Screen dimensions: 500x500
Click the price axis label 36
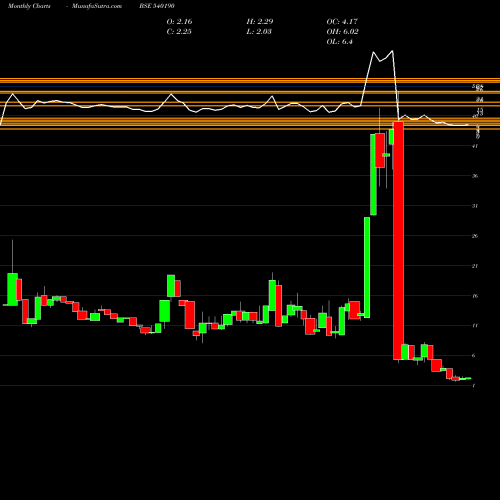point(475,176)
